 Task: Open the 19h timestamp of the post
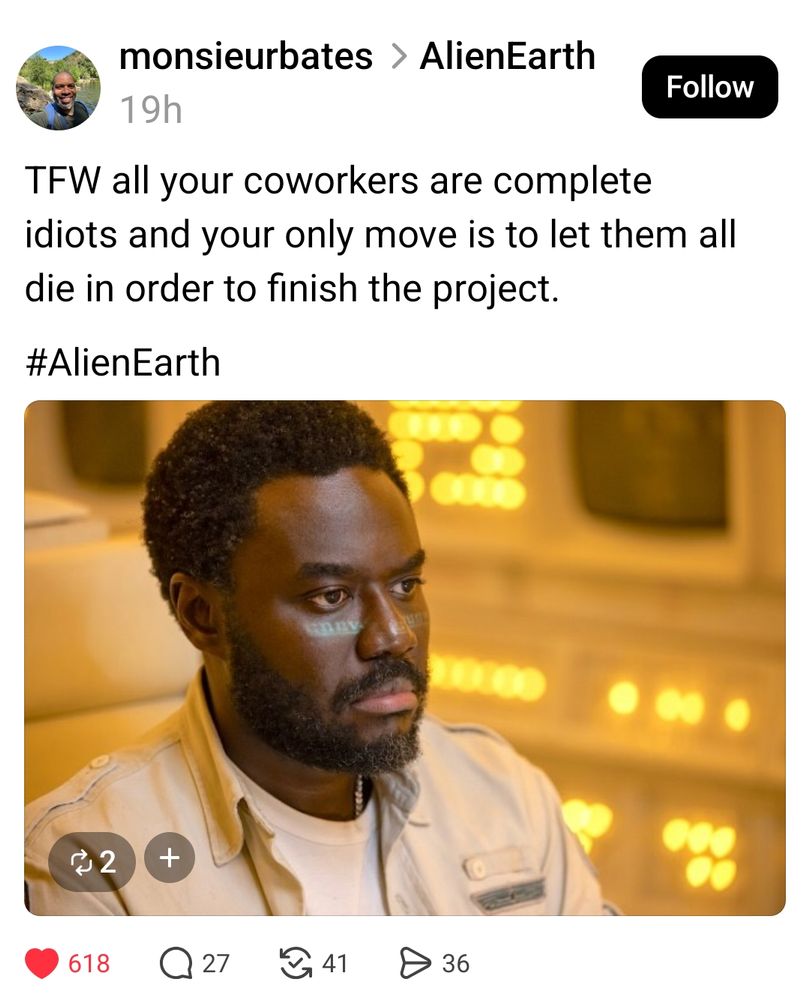151,110
